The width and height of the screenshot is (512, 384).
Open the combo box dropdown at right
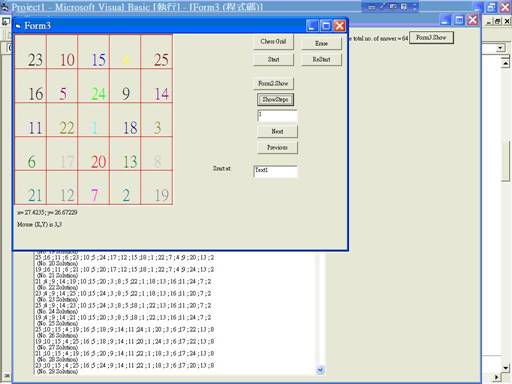[500, 49]
